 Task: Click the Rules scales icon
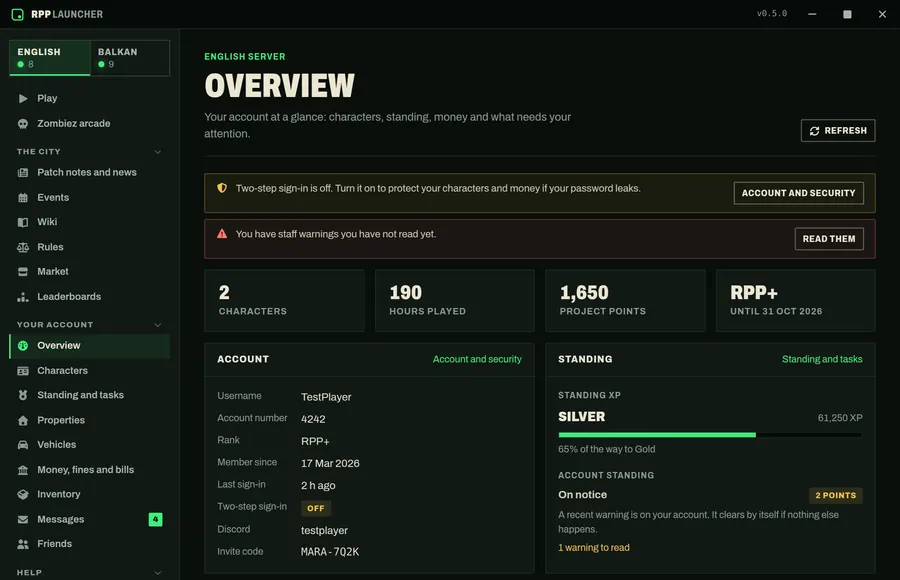pyautogui.click(x=23, y=248)
